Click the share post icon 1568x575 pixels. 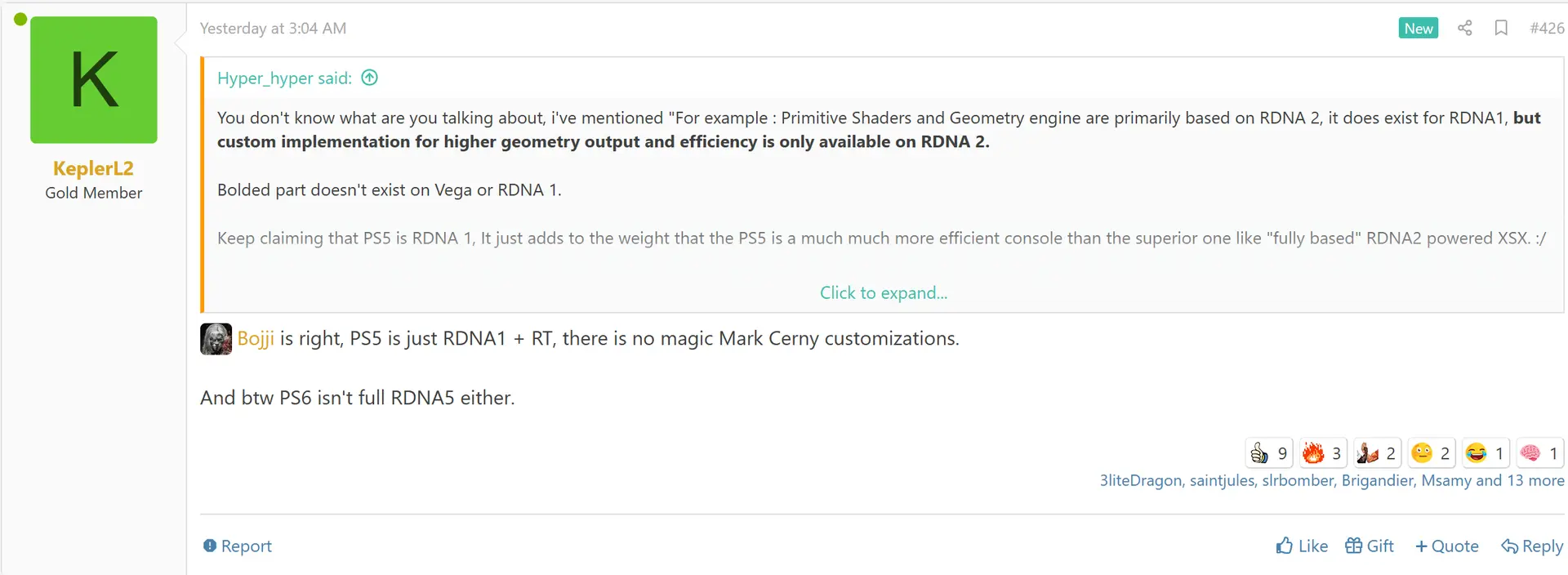click(x=1464, y=29)
